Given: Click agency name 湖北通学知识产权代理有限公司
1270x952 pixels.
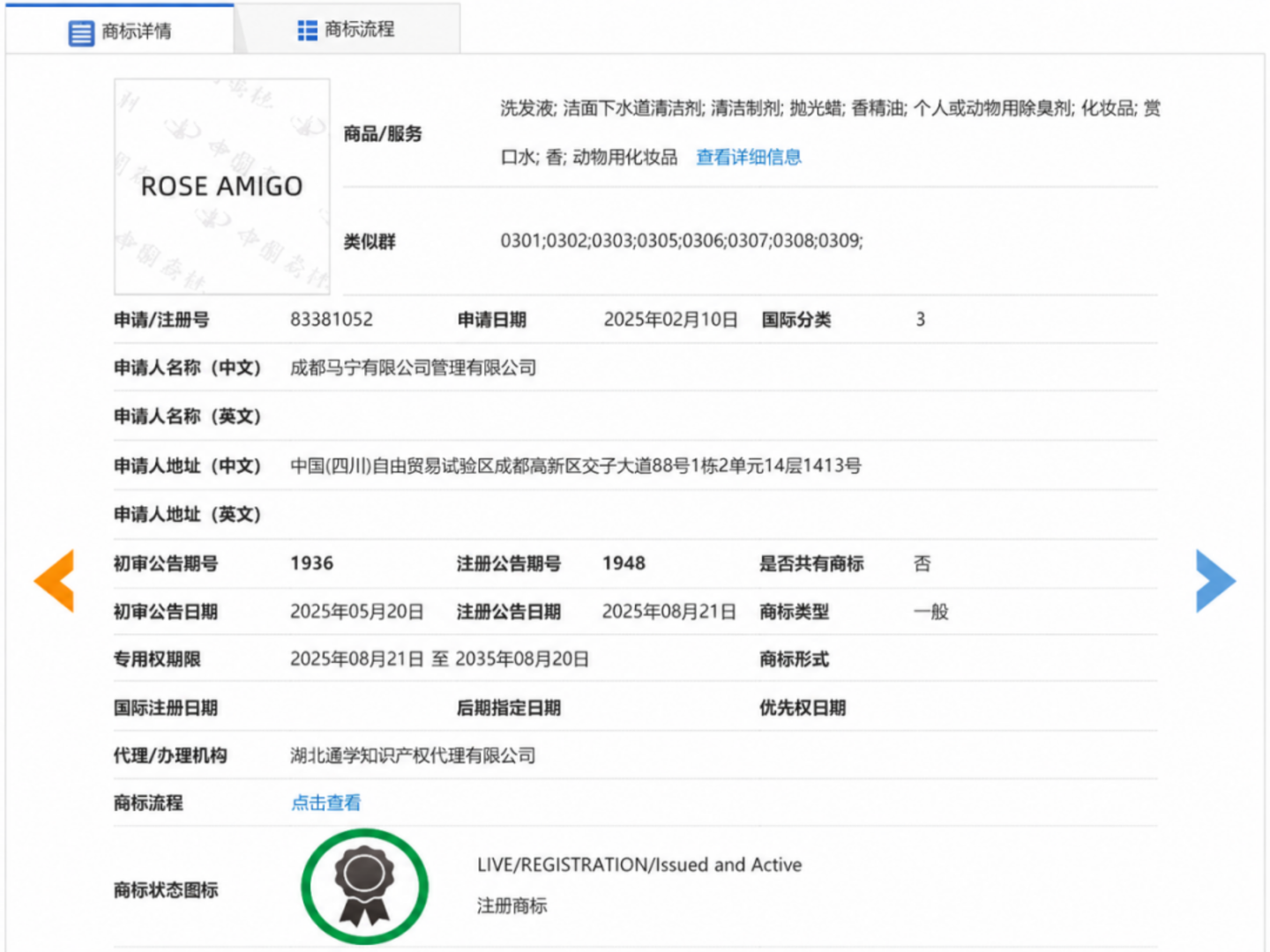Looking at the screenshot, I should 413,755.
